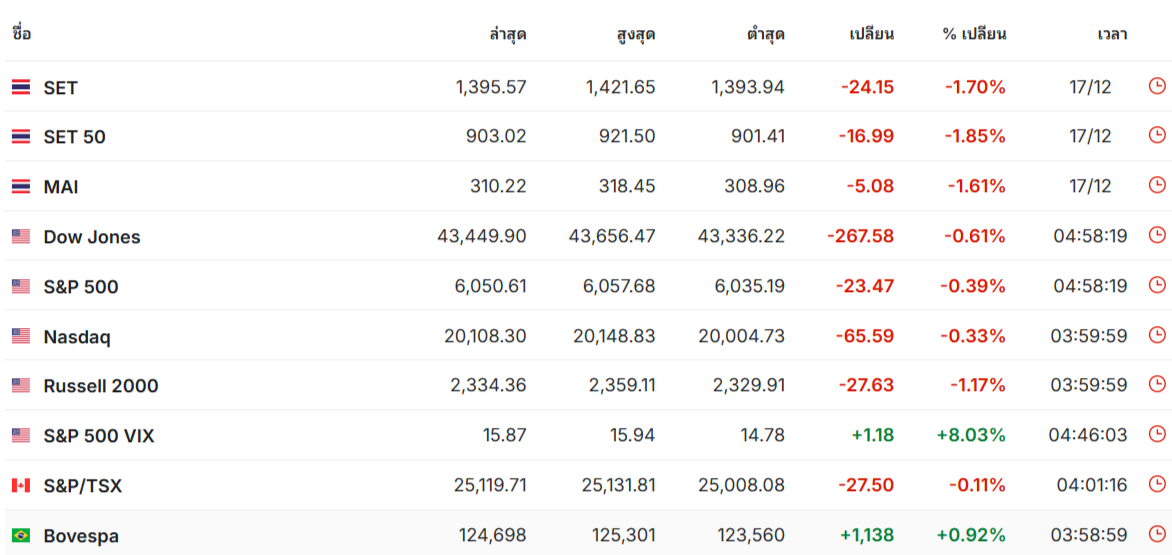
Task: Click the clock icon in SET row
Action: (1156, 87)
